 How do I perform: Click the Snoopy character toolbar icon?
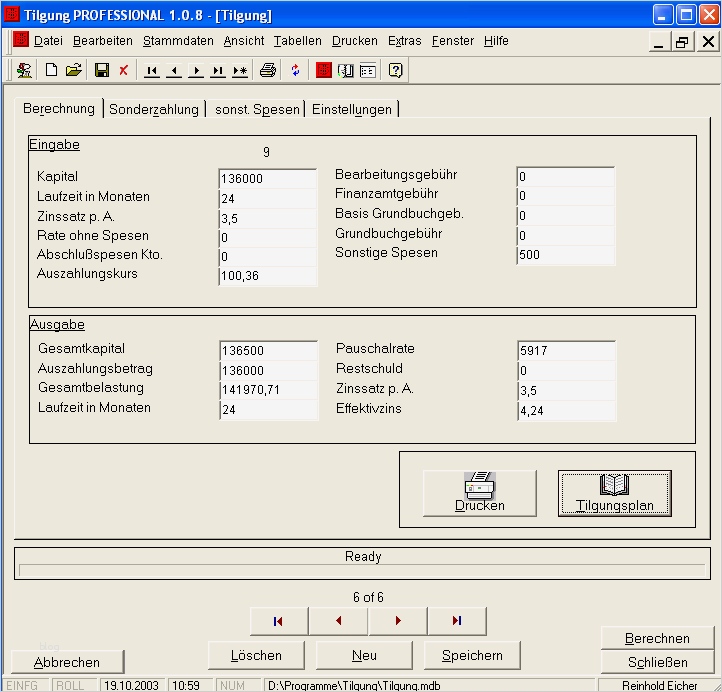click(x=24, y=70)
